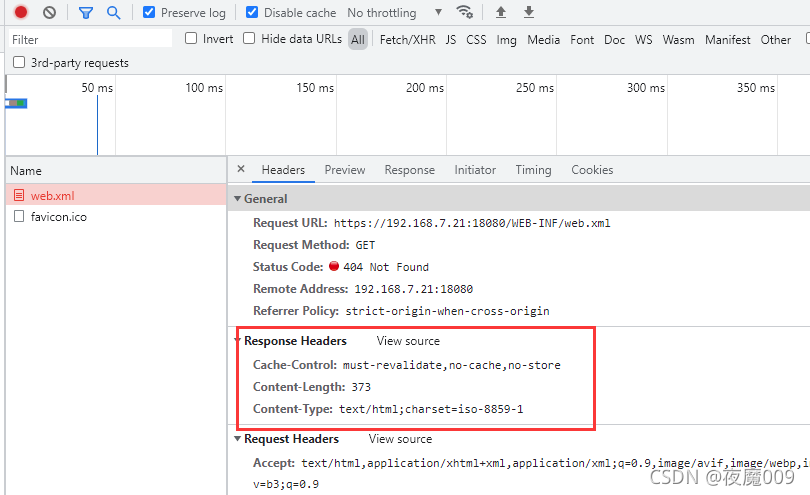Screen dimensions: 810x495
Task: Filter by Manifest requests
Action: tap(727, 40)
